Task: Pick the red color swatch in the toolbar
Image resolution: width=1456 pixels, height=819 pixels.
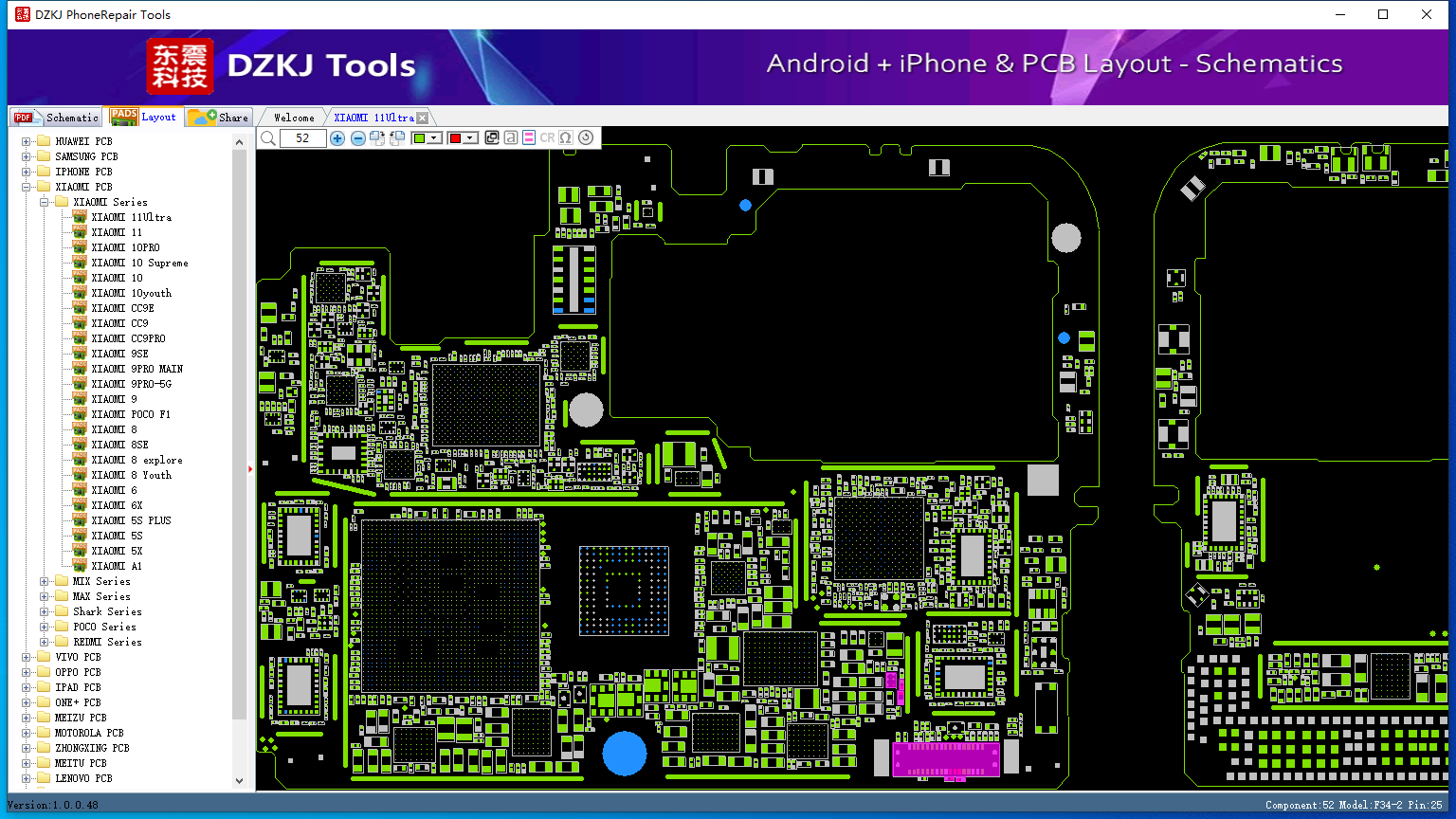Action: click(x=455, y=138)
